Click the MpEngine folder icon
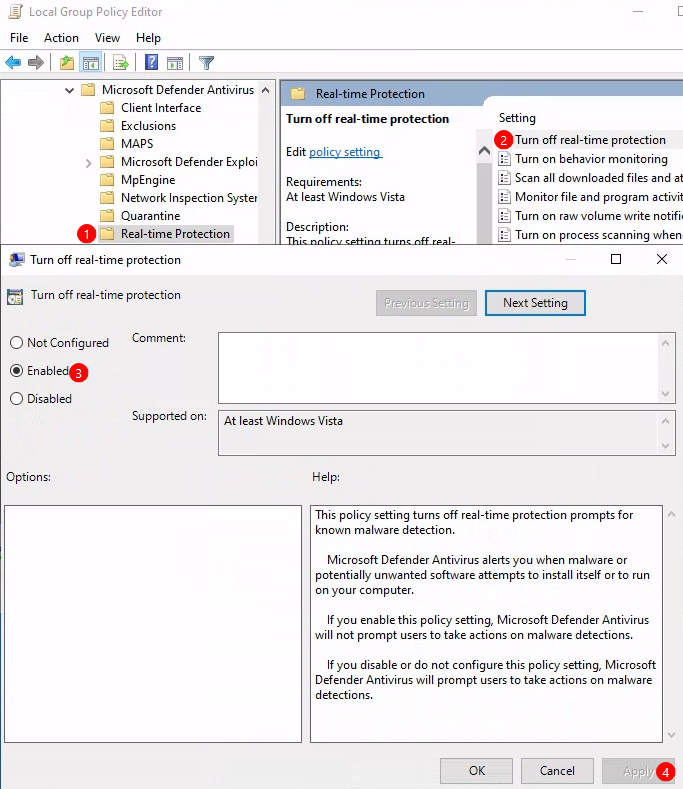This screenshot has height=789, width=683. tap(107, 180)
